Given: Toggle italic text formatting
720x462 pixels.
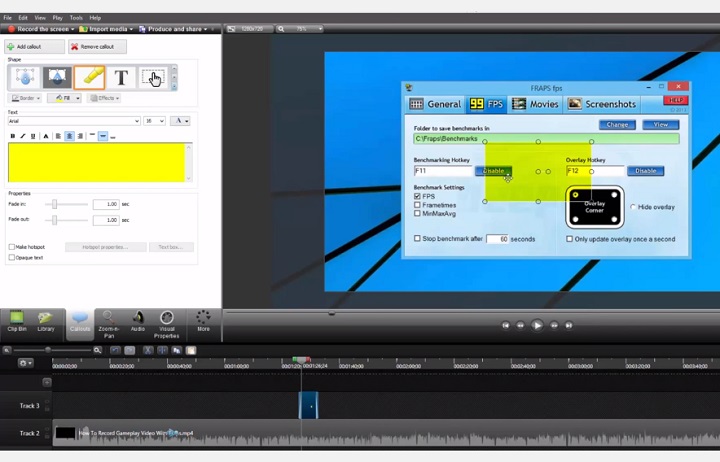Looking at the screenshot, I should 22,136.
